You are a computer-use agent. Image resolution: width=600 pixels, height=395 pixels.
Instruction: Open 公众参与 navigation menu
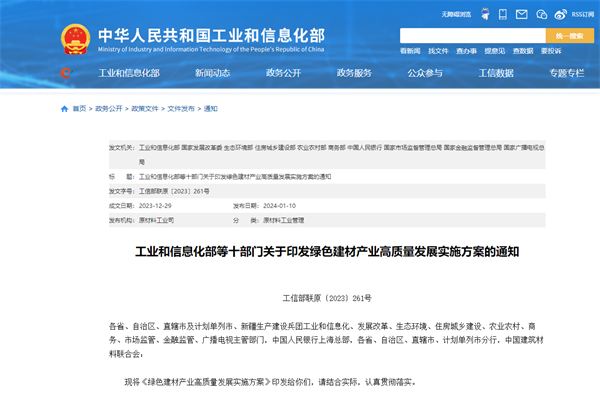[425, 73]
